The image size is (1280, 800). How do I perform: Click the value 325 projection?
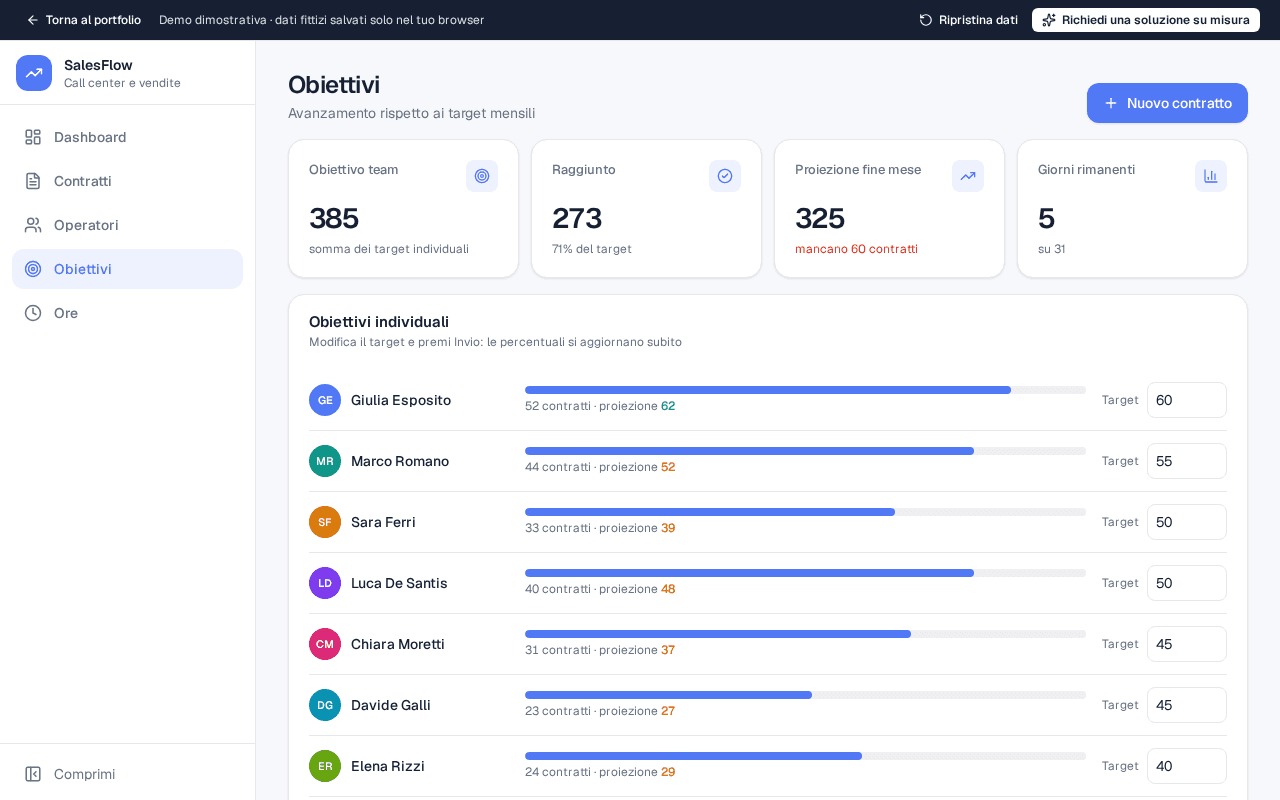(820, 218)
